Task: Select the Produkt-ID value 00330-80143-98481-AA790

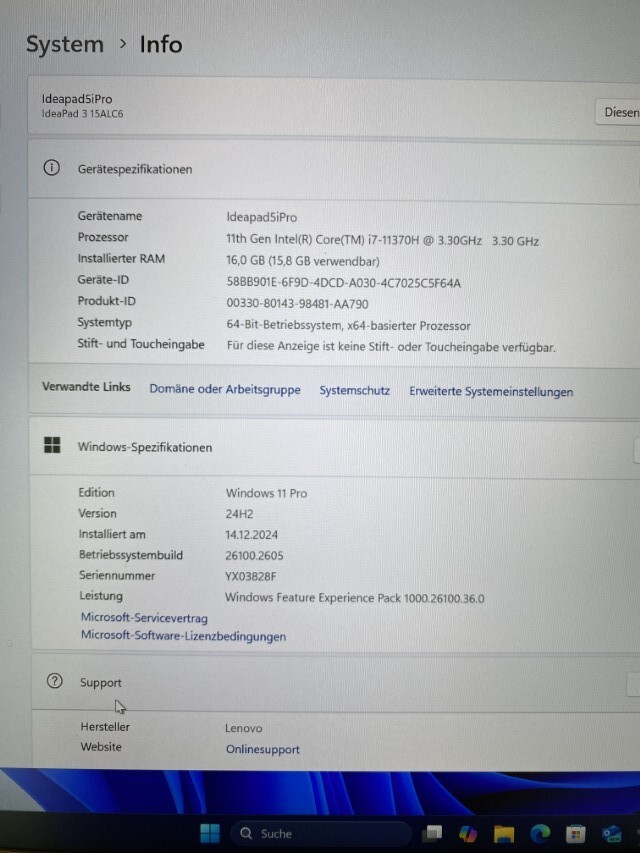Action: click(297, 304)
